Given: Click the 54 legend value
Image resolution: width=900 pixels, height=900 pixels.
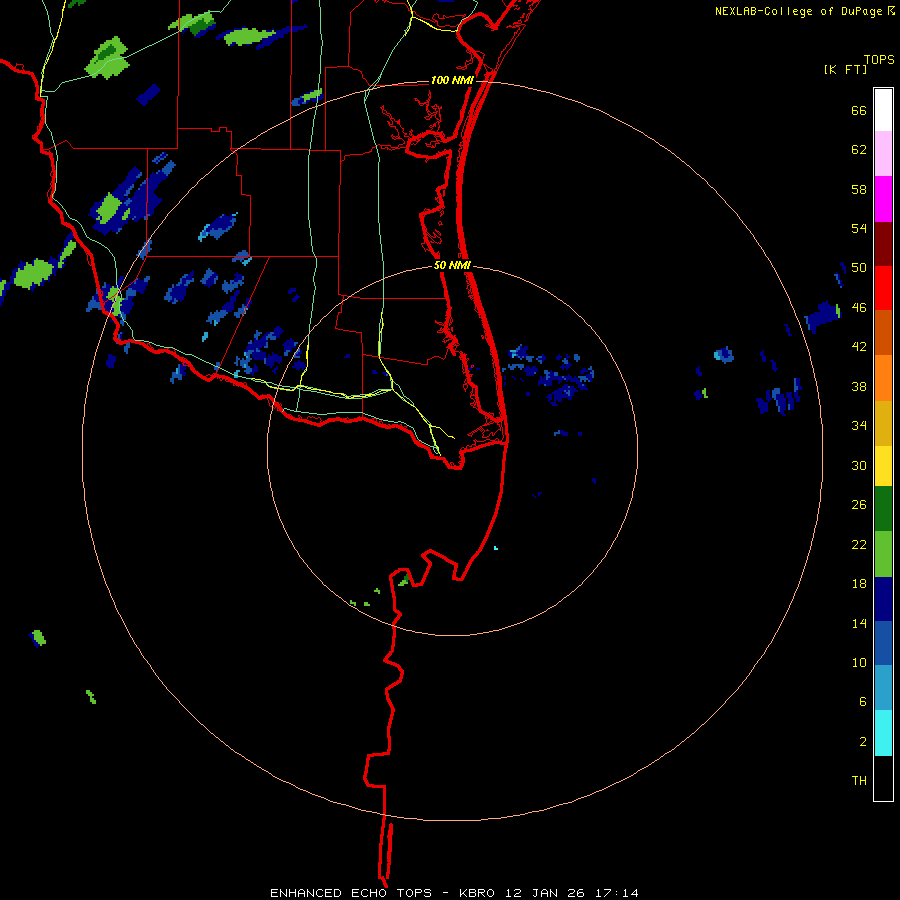Looking at the screenshot, I should [859, 228].
